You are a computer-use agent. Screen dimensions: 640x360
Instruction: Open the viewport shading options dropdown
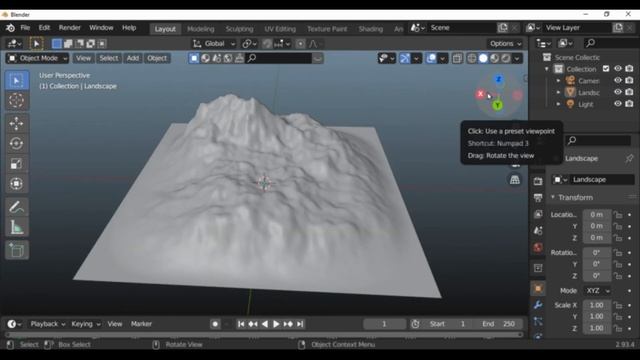pyautogui.click(x=517, y=58)
